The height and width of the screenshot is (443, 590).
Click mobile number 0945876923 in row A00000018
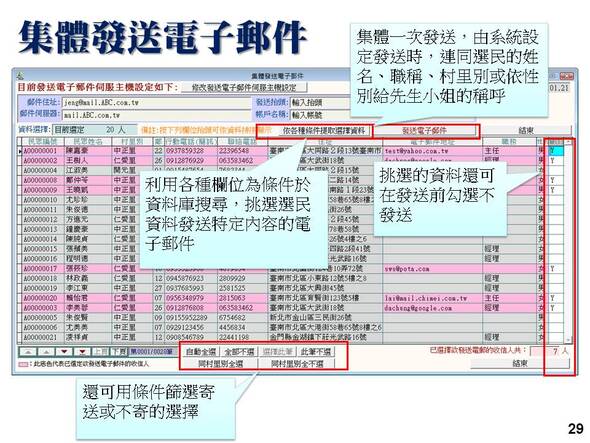(185, 279)
